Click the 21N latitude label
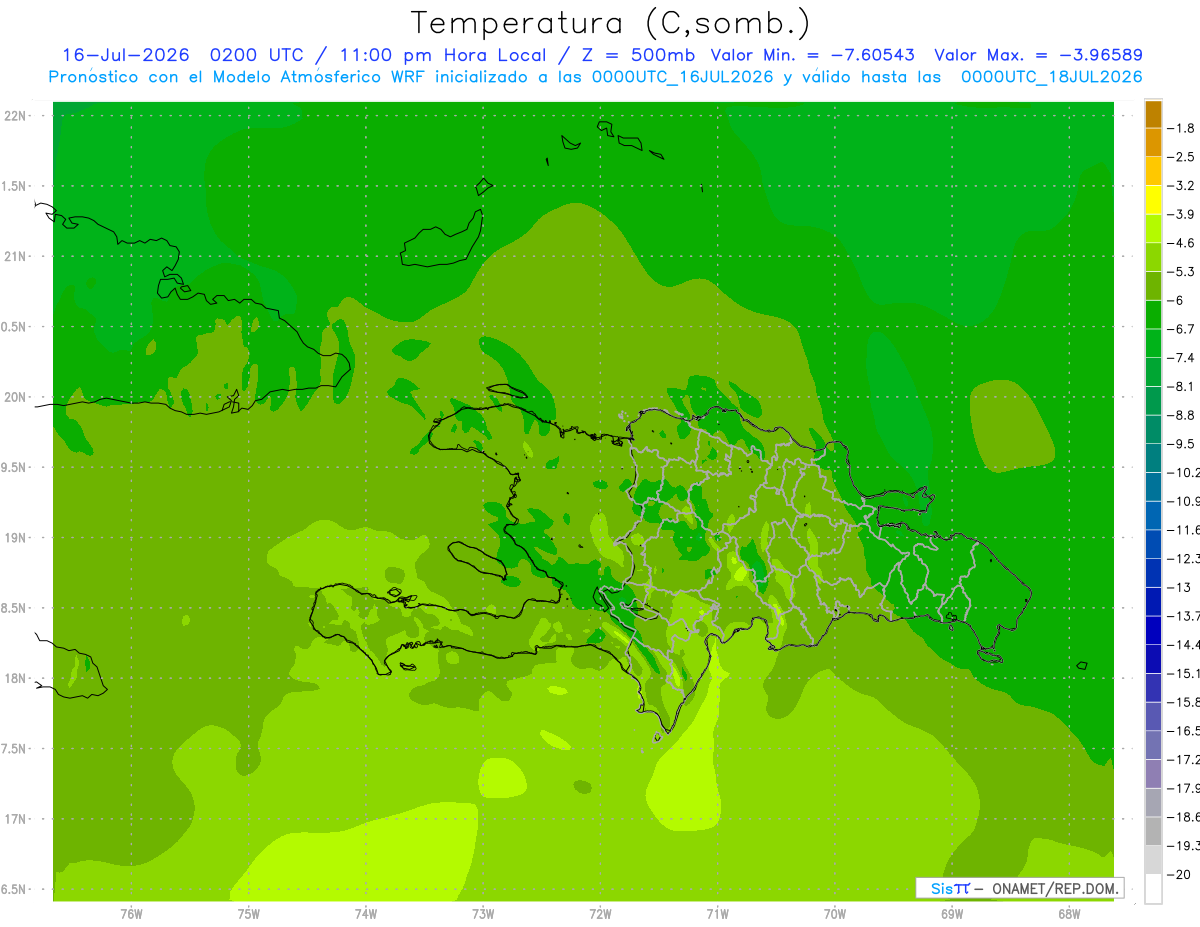Screen dimensions: 1200x927 [x=14, y=256]
